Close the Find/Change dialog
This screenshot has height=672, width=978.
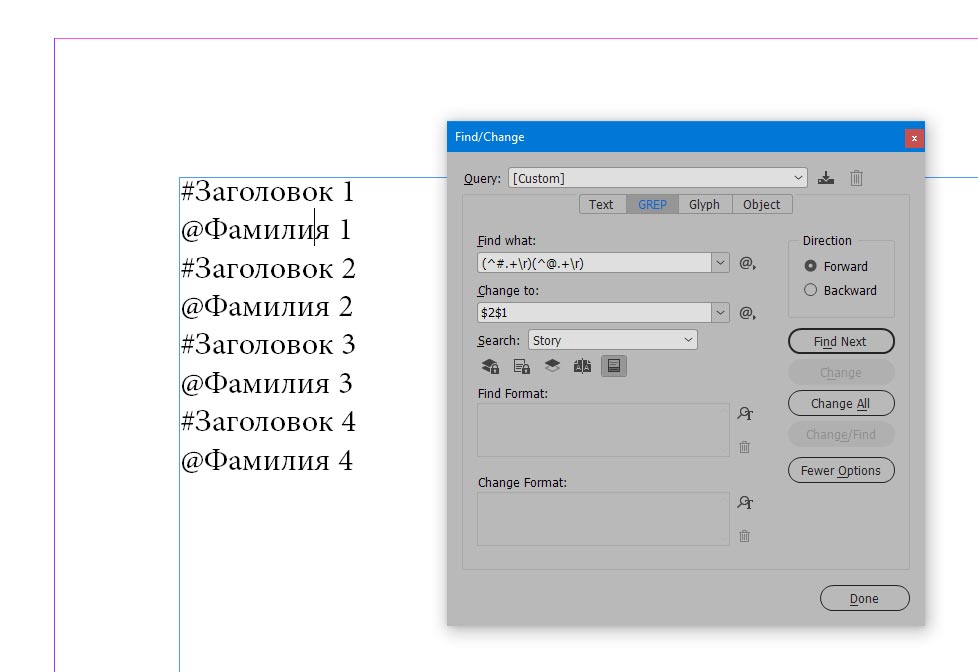(914, 139)
